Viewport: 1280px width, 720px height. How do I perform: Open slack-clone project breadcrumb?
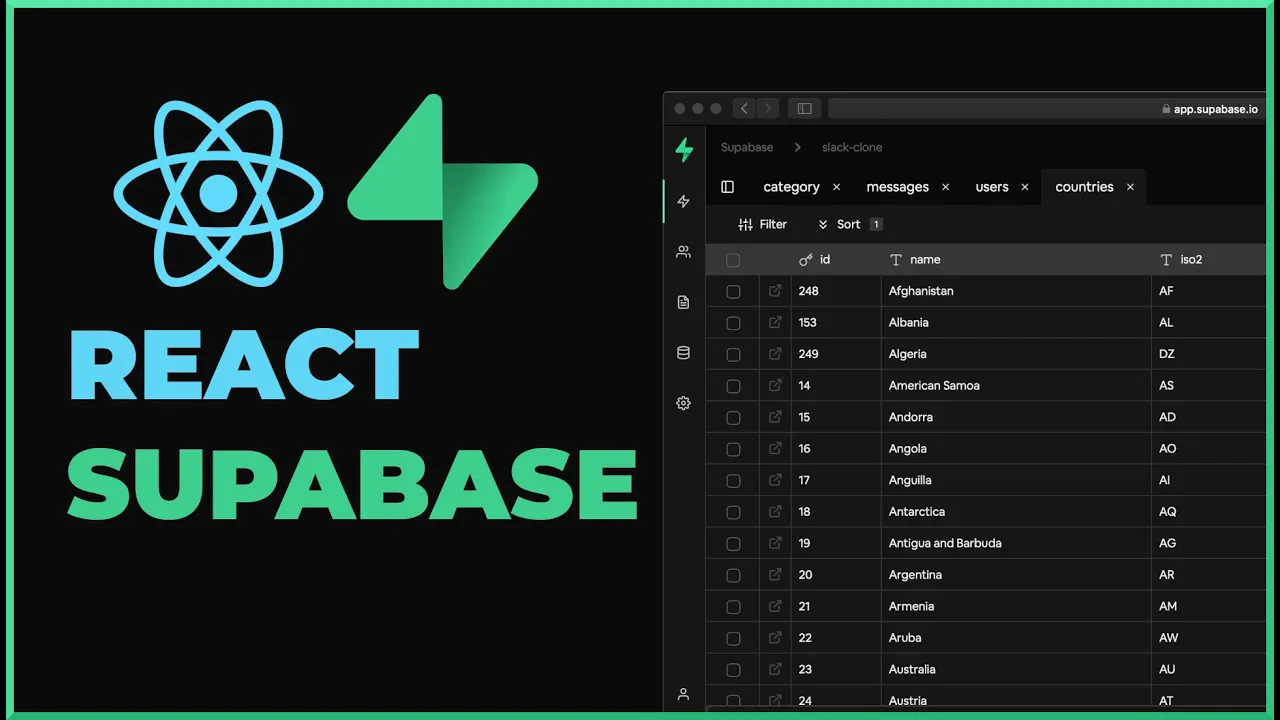[x=851, y=147]
